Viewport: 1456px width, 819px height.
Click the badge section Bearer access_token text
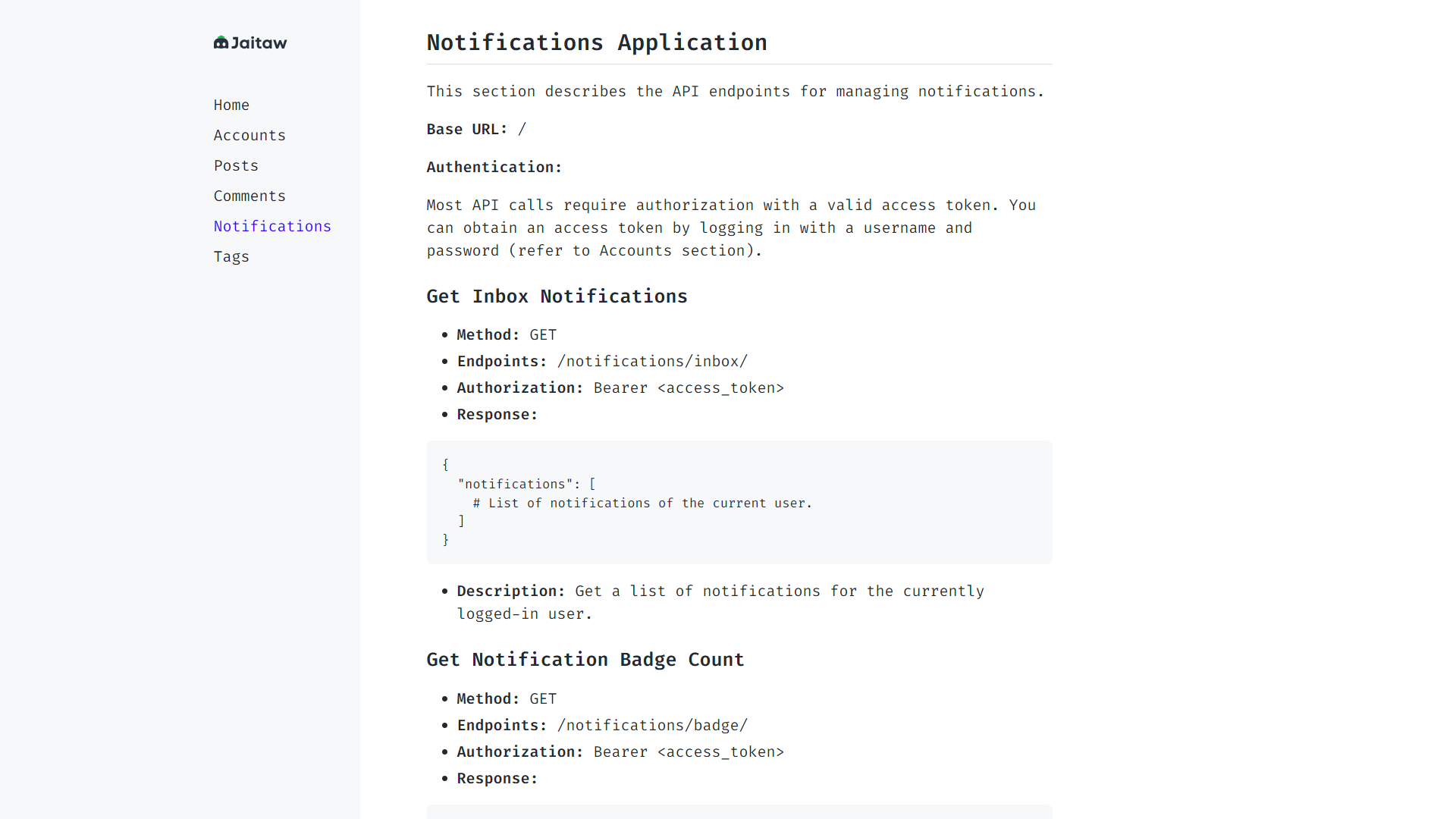tap(688, 752)
